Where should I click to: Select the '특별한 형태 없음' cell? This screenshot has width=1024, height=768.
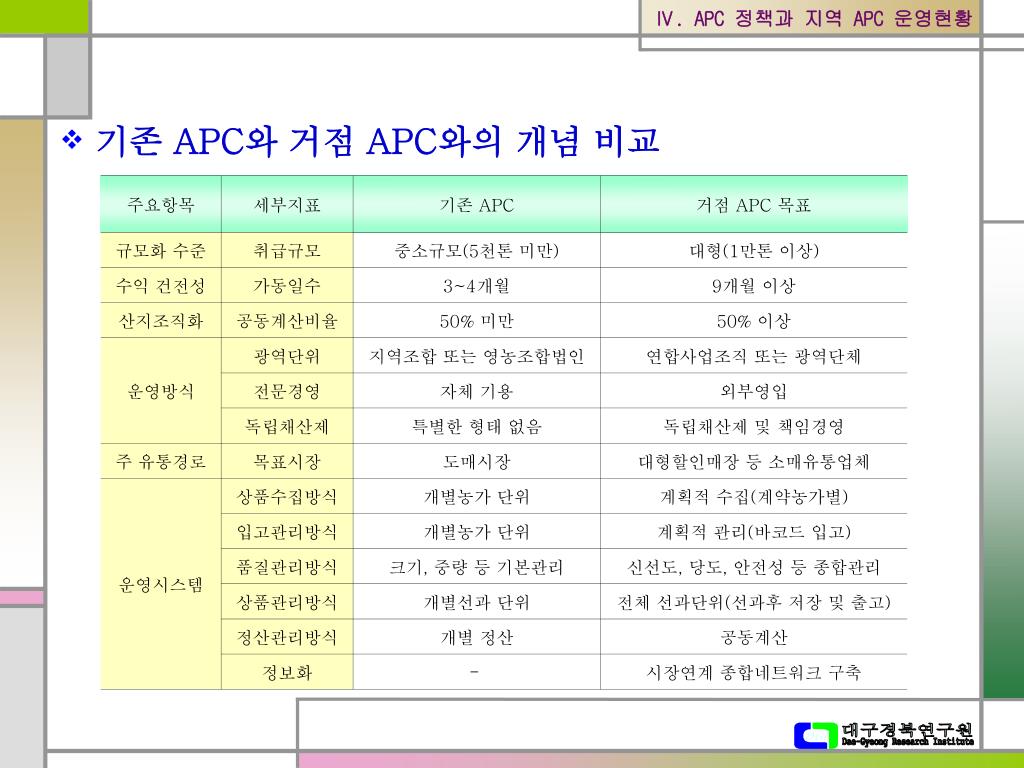click(477, 426)
